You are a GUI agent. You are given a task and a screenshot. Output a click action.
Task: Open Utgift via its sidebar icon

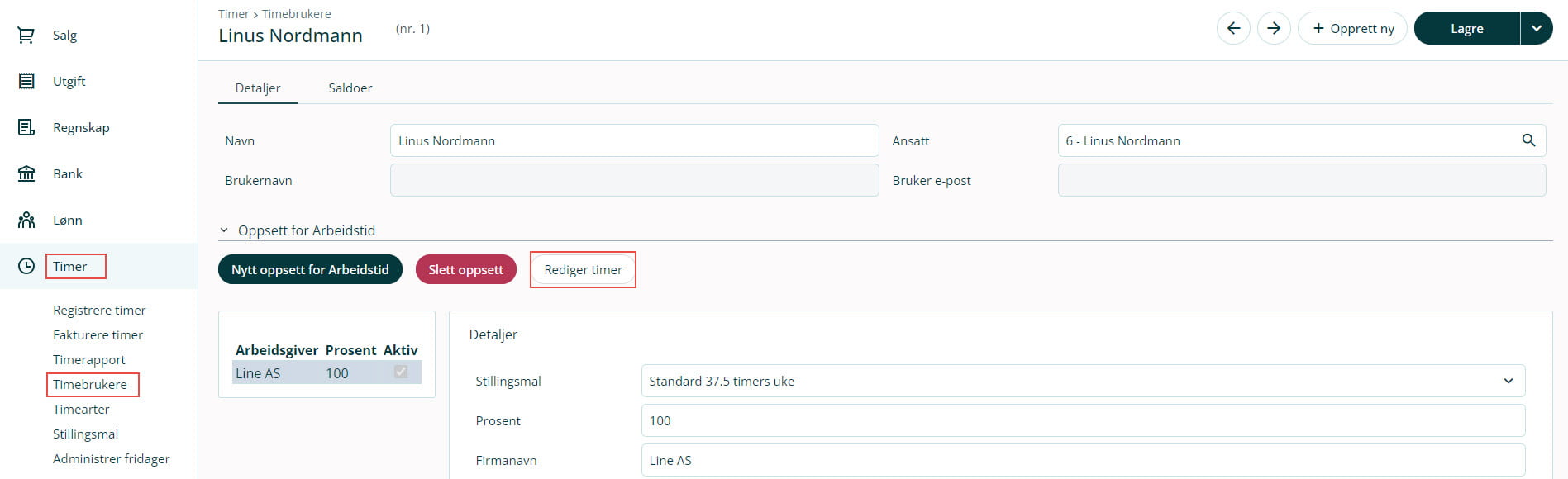26,81
